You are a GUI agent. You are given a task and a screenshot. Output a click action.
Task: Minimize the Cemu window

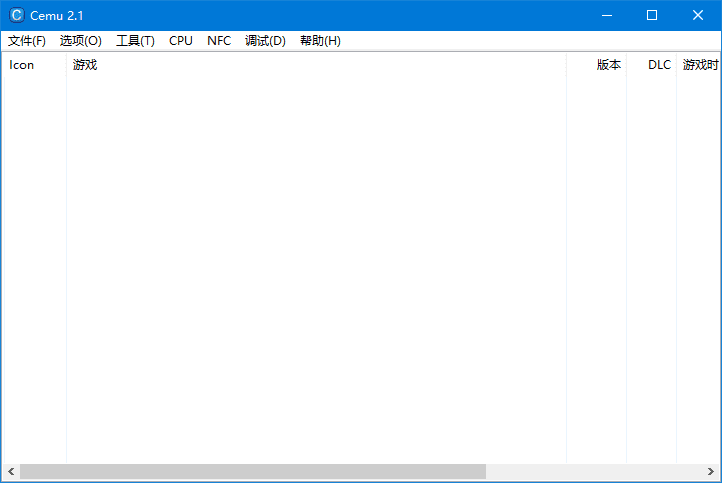pyautogui.click(x=607, y=15)
